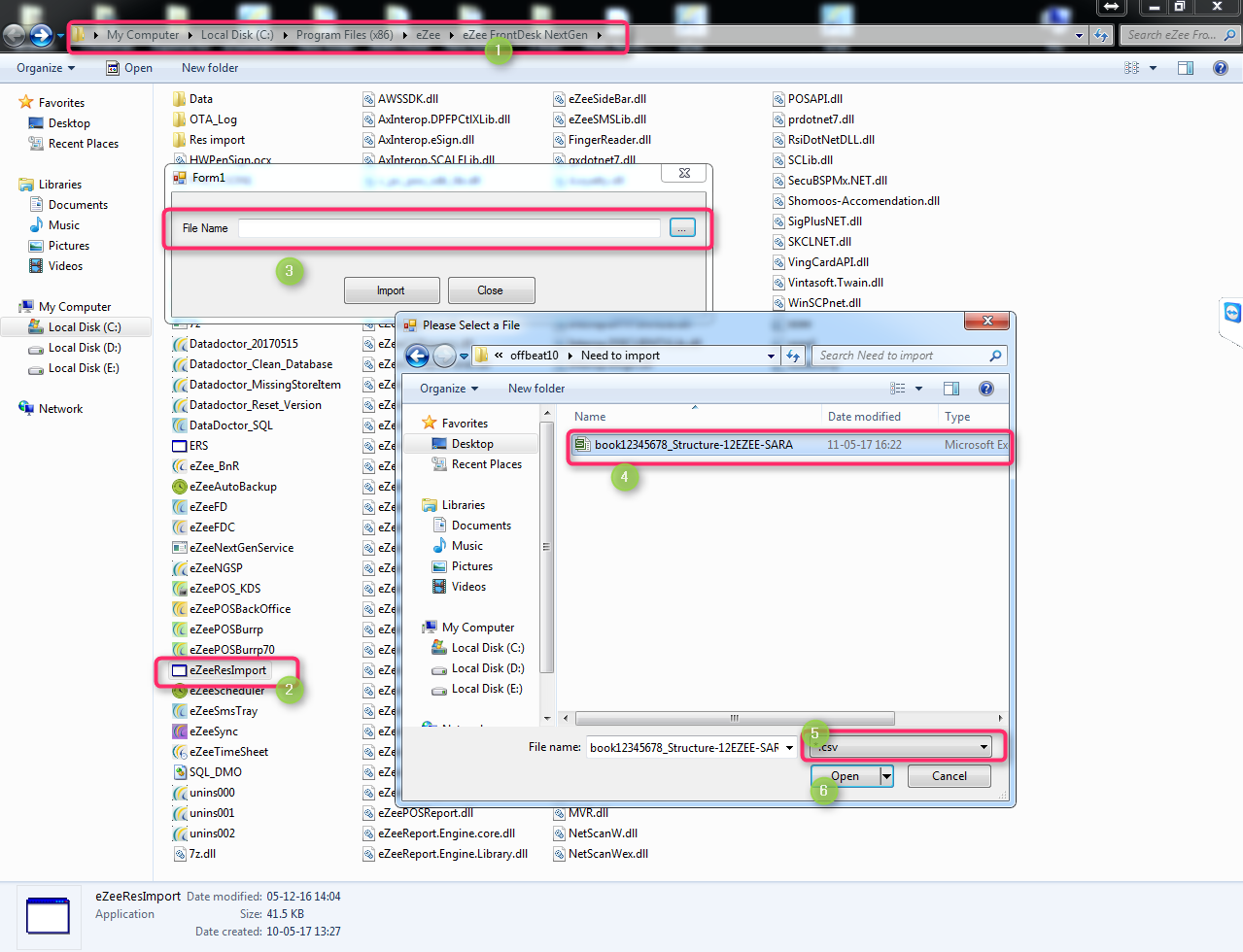Click New folder in file dialog
Screen dimensions: 1243x952
536,389
